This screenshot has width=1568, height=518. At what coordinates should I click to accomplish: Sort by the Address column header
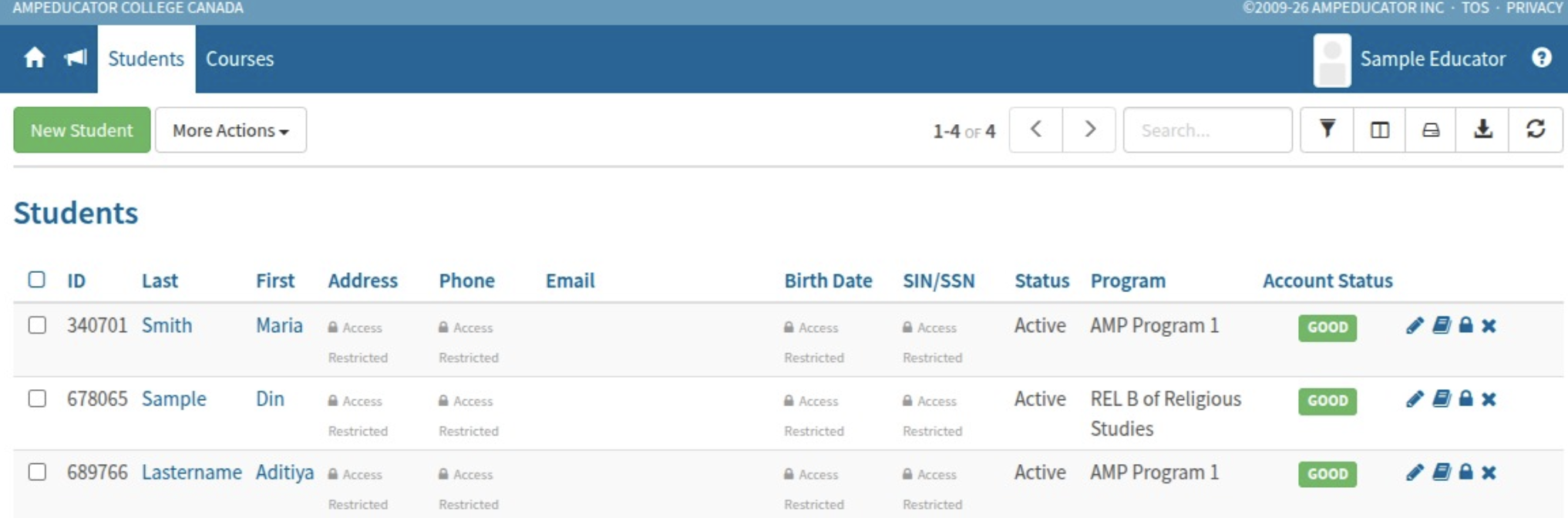point(363,281)
